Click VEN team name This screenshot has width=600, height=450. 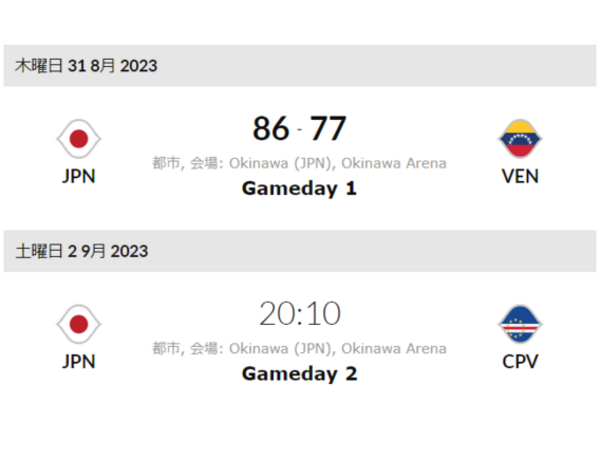520,176
